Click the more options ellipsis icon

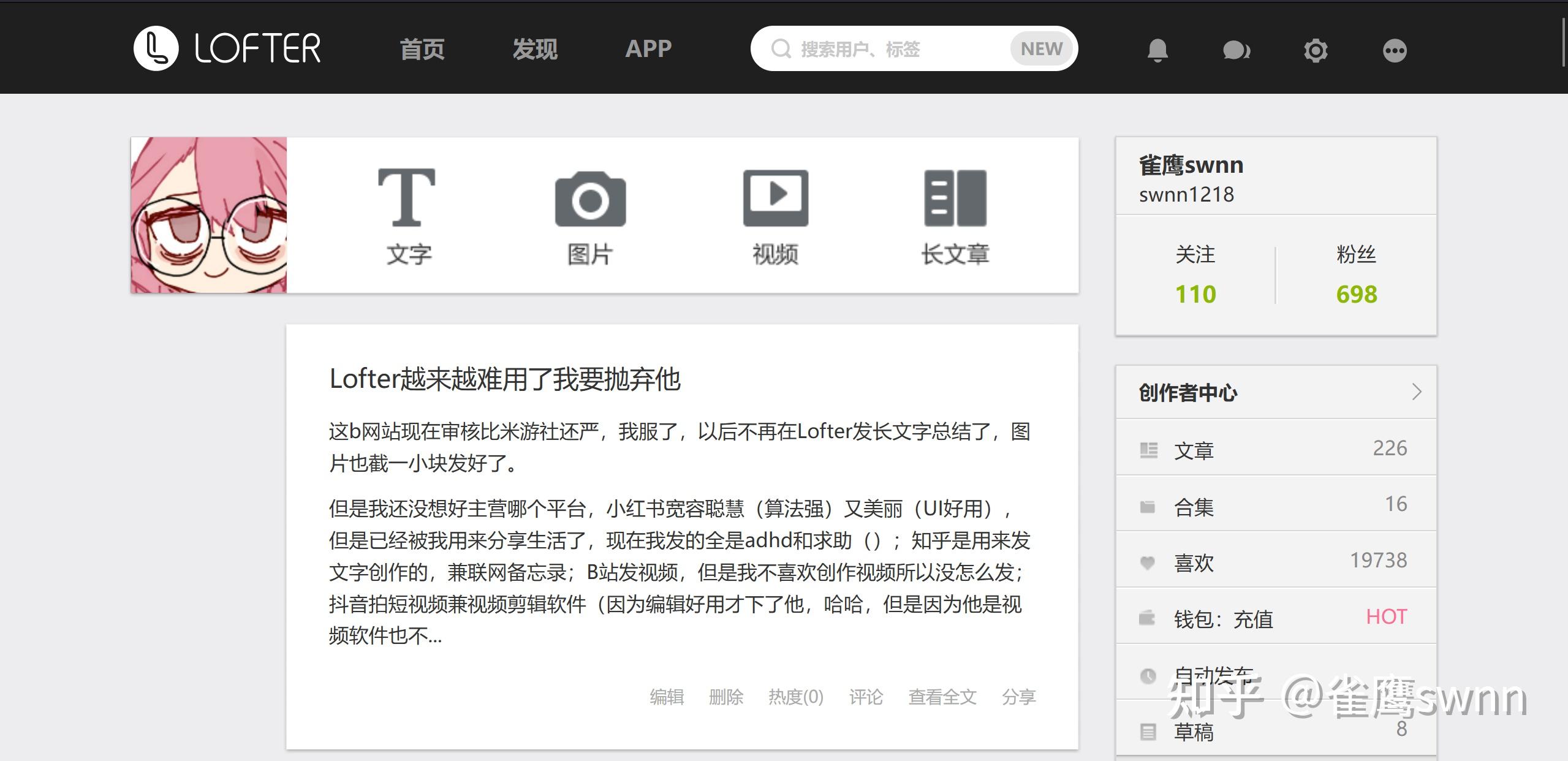pos(1395,49)
